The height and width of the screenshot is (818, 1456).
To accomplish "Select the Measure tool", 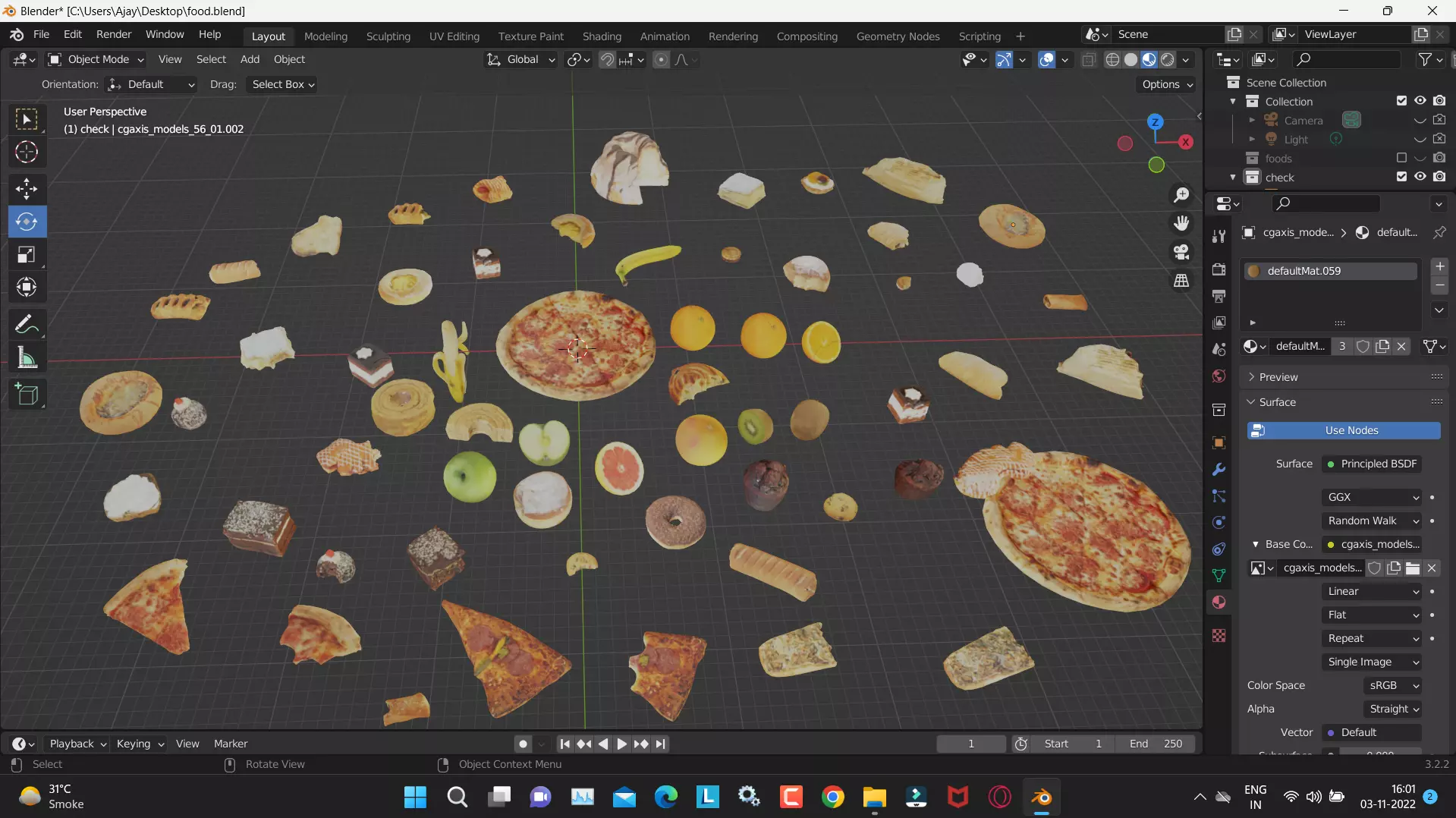I will click(x=27, y=357).
